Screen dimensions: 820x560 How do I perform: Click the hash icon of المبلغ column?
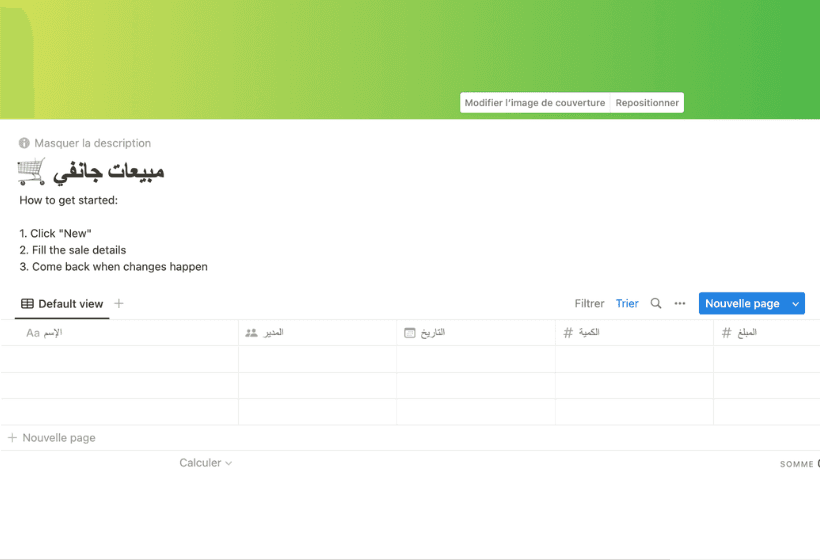pyautogui.click(x=727, y=332)
